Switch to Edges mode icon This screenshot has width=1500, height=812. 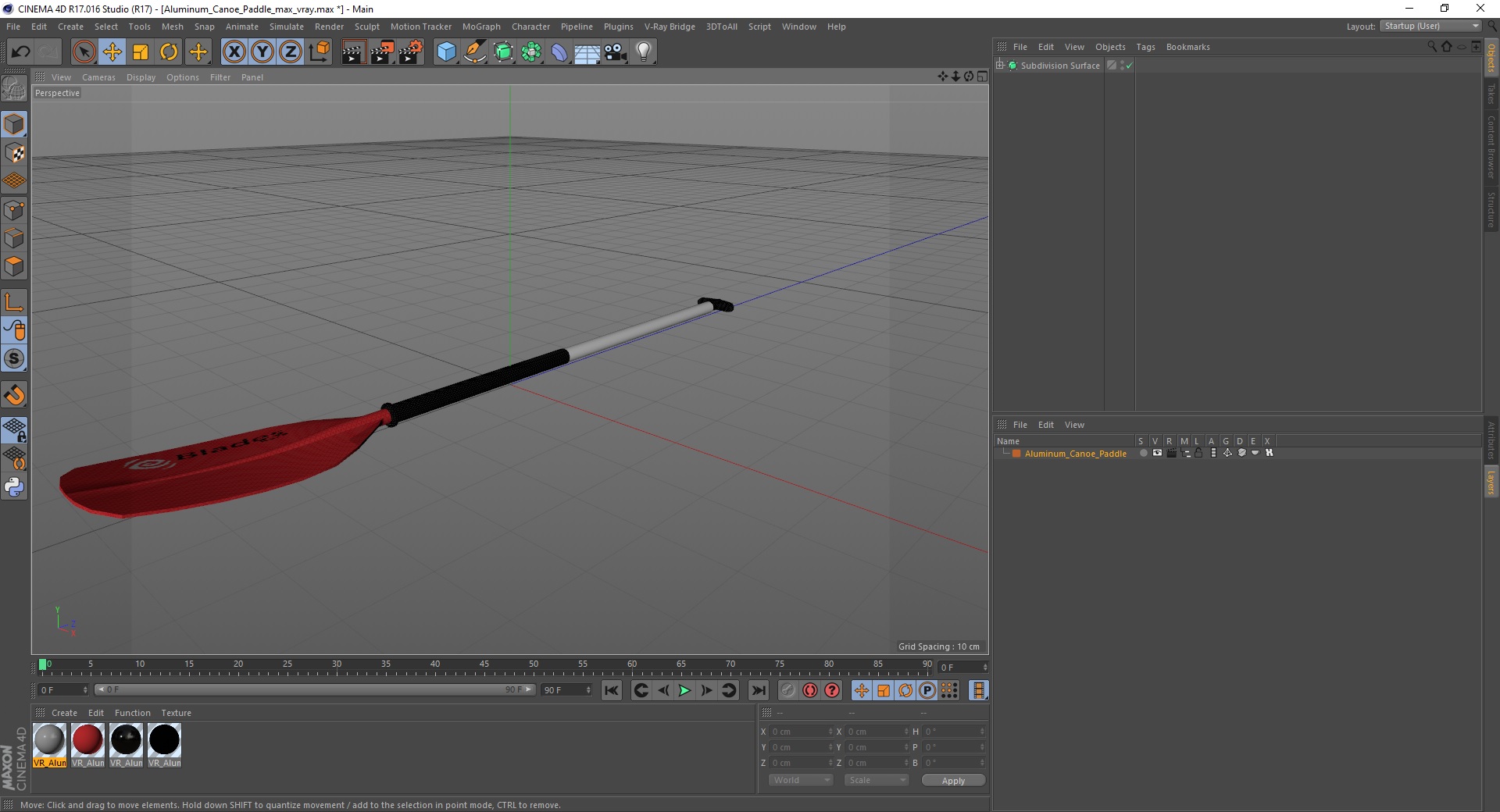[x=14, y=238]
